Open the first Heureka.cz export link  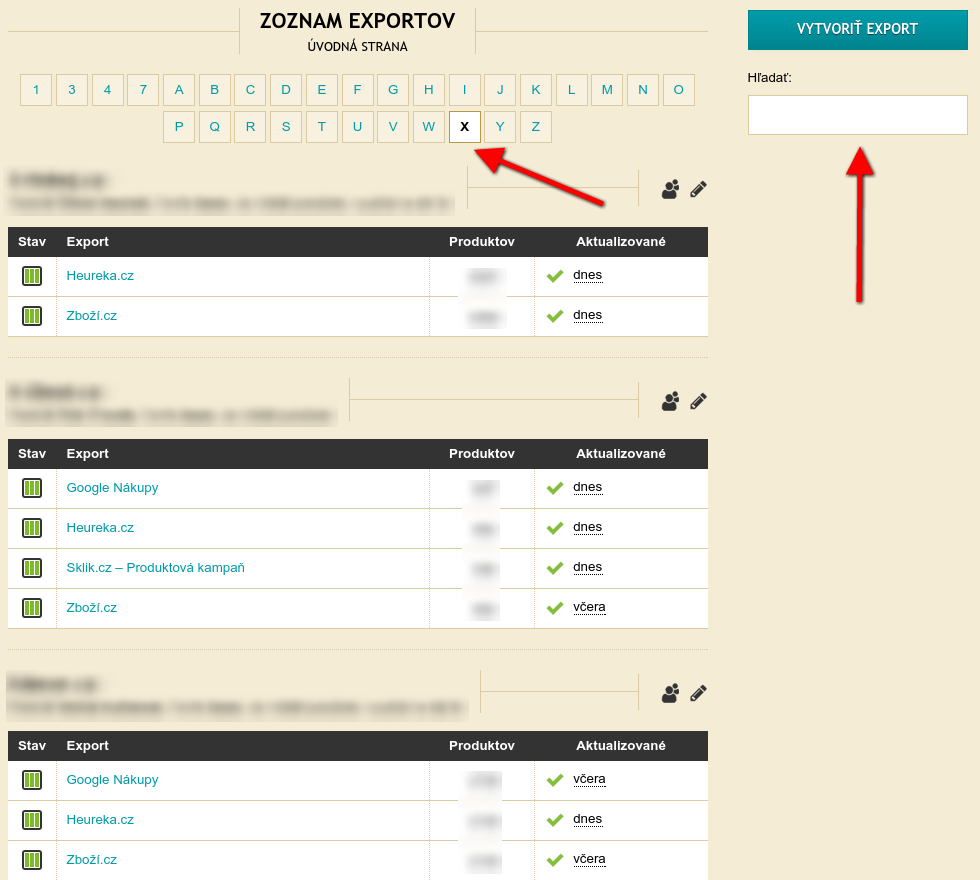(x=100, y=276)
